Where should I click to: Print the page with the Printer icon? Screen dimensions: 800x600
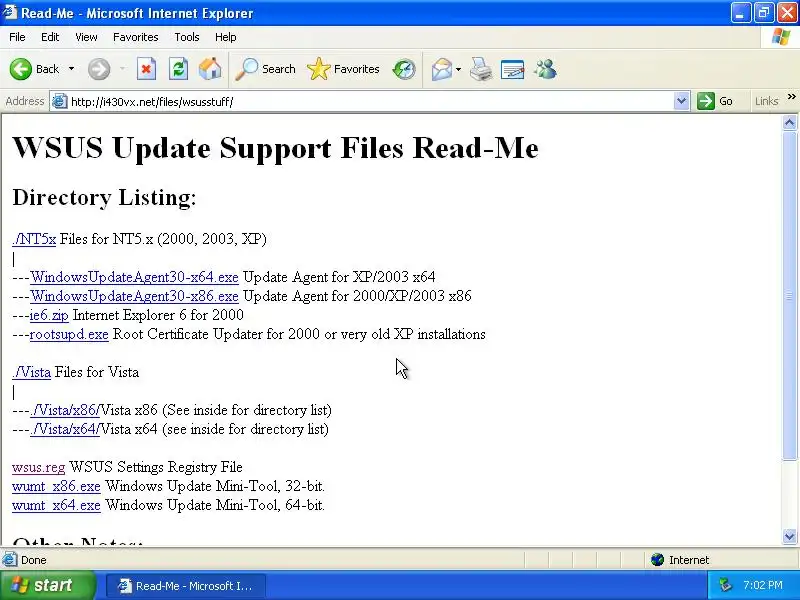[481, 69]
